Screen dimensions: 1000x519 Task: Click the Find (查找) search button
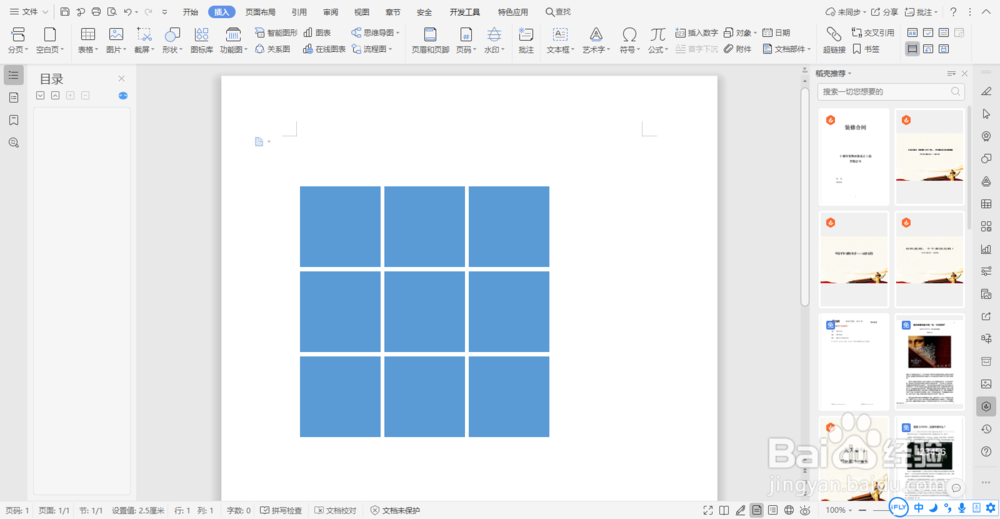pyautogui.click(x=558, y=11)
